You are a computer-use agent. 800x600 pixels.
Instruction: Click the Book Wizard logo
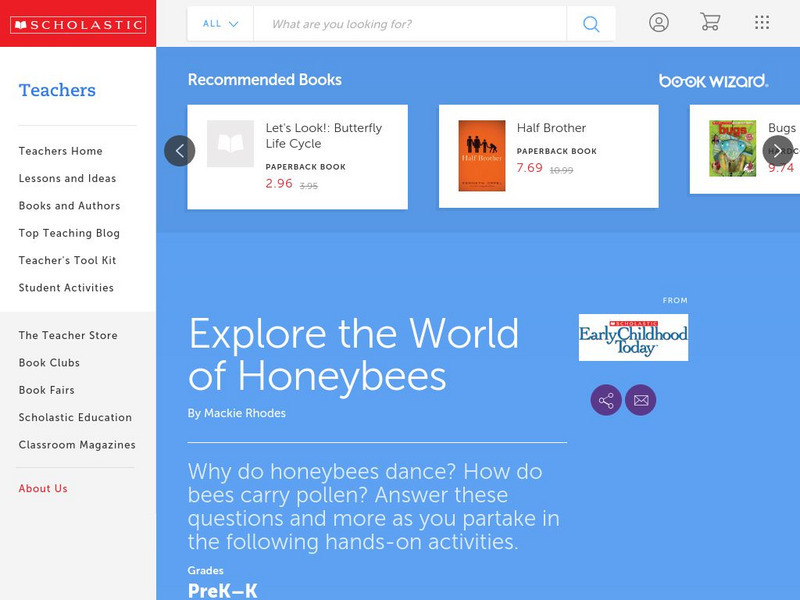click(x=713, y=81)
